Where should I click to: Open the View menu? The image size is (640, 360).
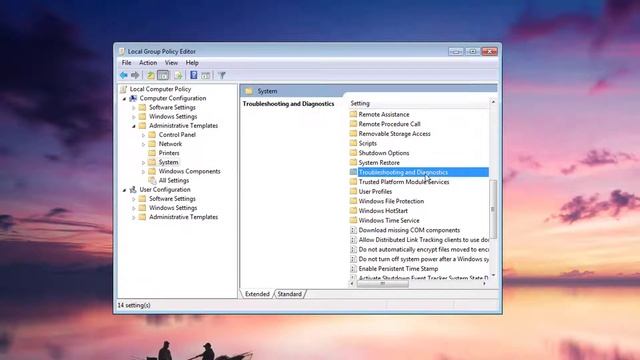(x=171, y=63)
